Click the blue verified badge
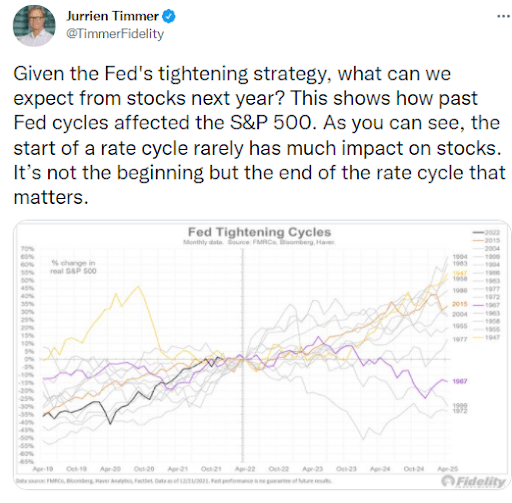The height and width of the screenshot is (503, 512). [169, 16]
